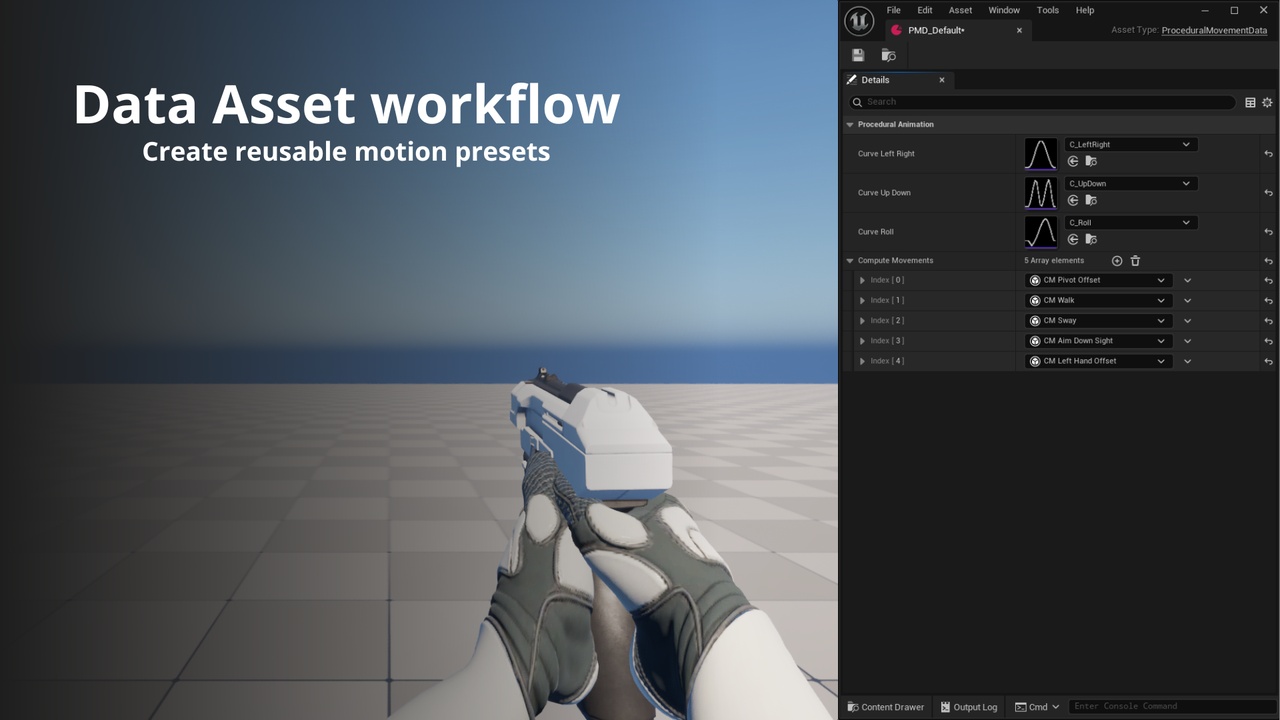Viewport: 1280px width, 720px height.
Task: Browse to C_LeftRight in Content Browser
Action: click(x=1091, y=161)
